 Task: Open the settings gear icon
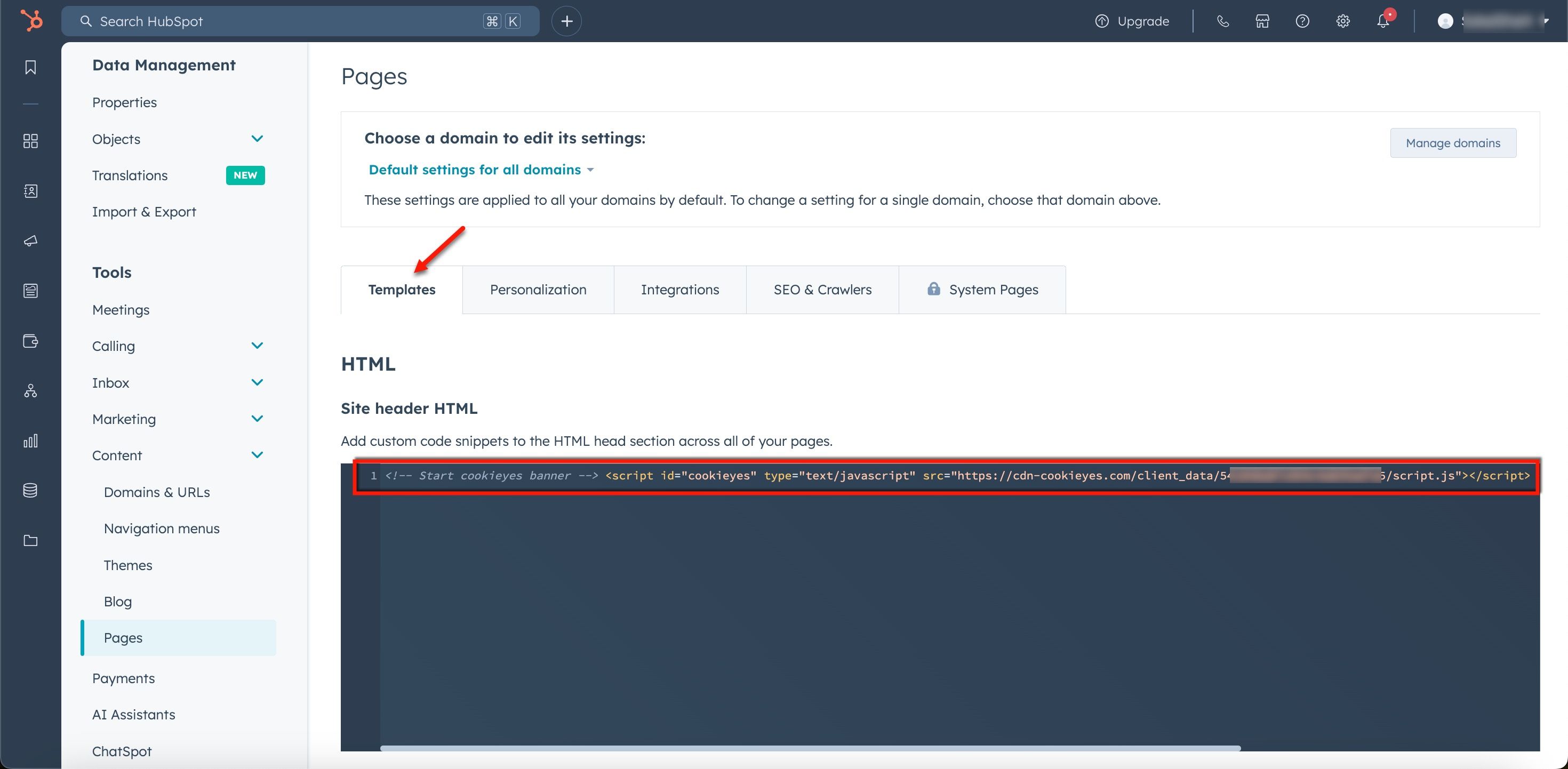pos(1343,21)
